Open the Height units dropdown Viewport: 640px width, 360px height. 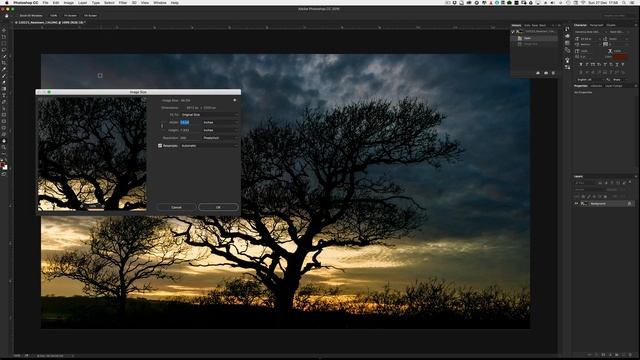tap(220, 130)
